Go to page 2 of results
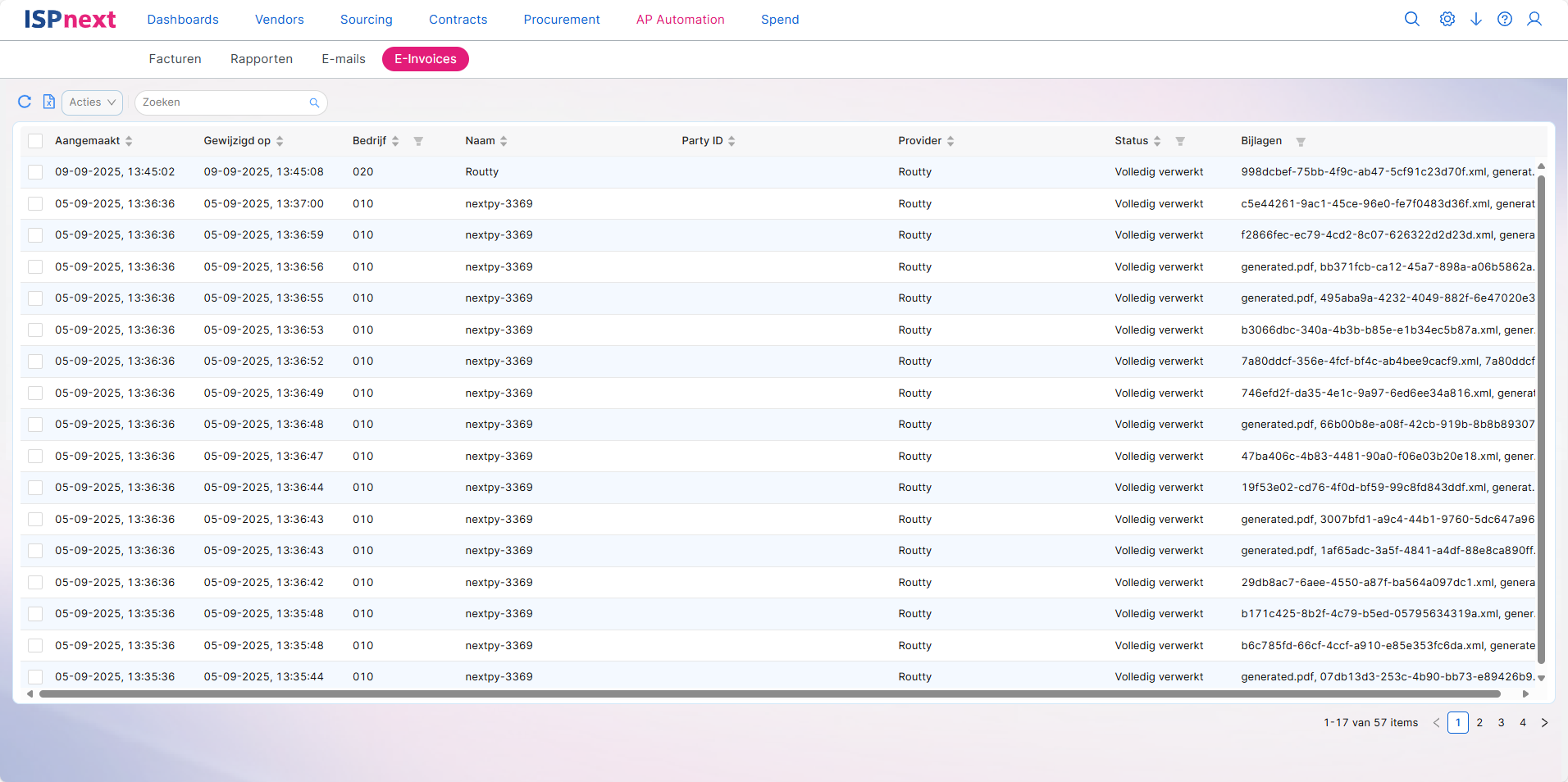Image resolution: width=1568 pixels, height=782 pixels. [x=1479, y=722]
